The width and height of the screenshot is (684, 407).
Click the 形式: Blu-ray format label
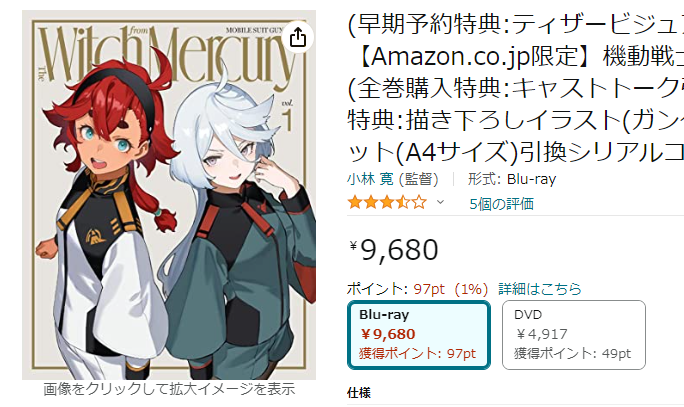tap(512, 179)
